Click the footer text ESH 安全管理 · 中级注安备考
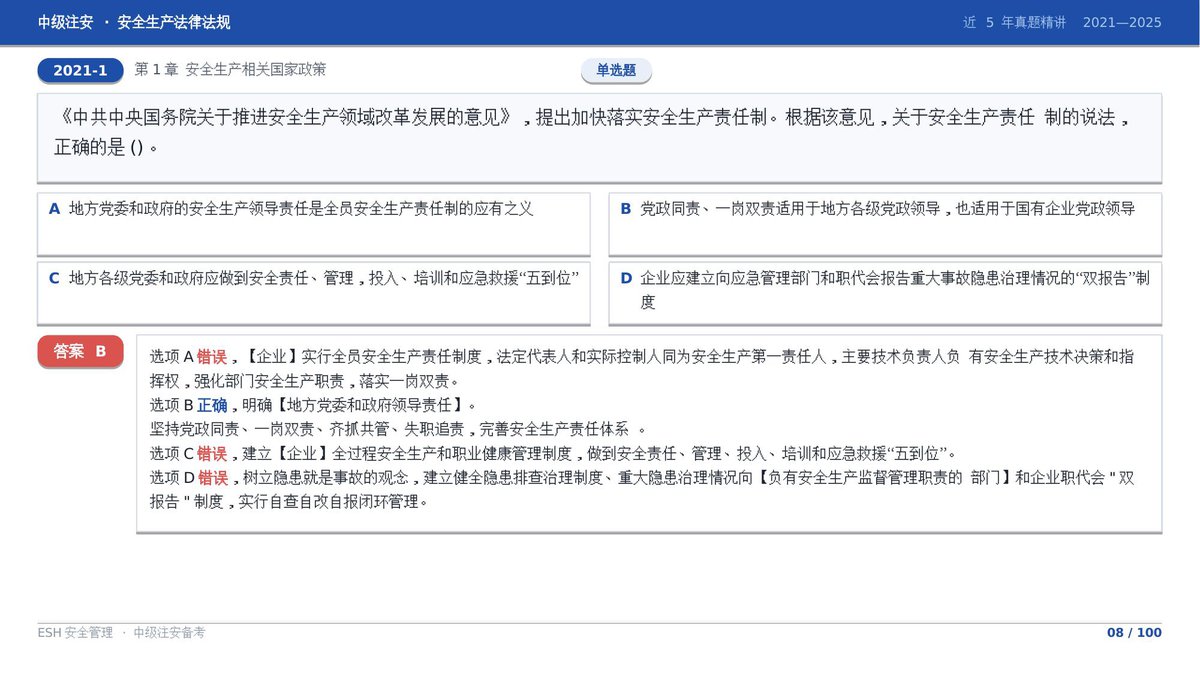 (121, 632)
